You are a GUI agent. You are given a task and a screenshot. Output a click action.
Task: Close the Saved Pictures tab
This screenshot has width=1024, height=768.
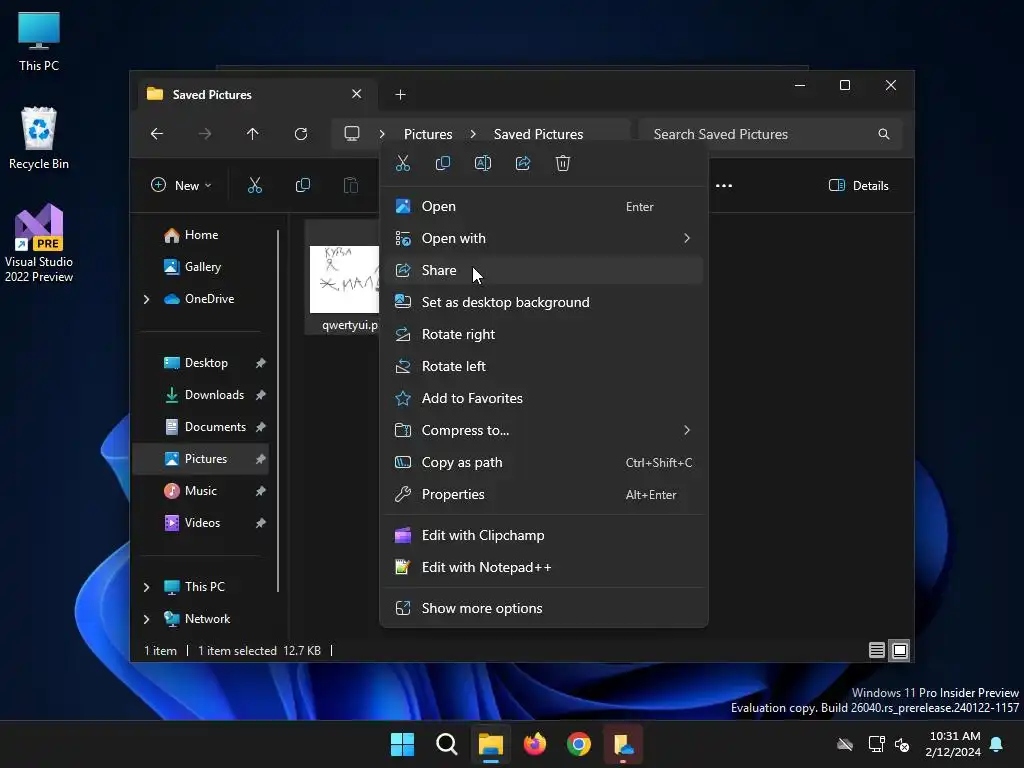[x=357, y=94]
